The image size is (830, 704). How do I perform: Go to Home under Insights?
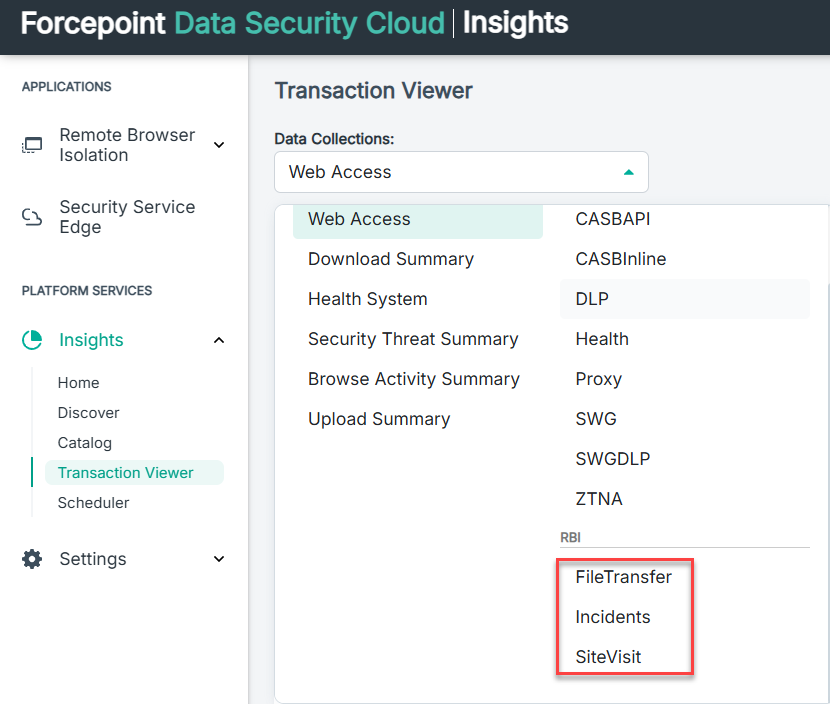click(78, 383)
